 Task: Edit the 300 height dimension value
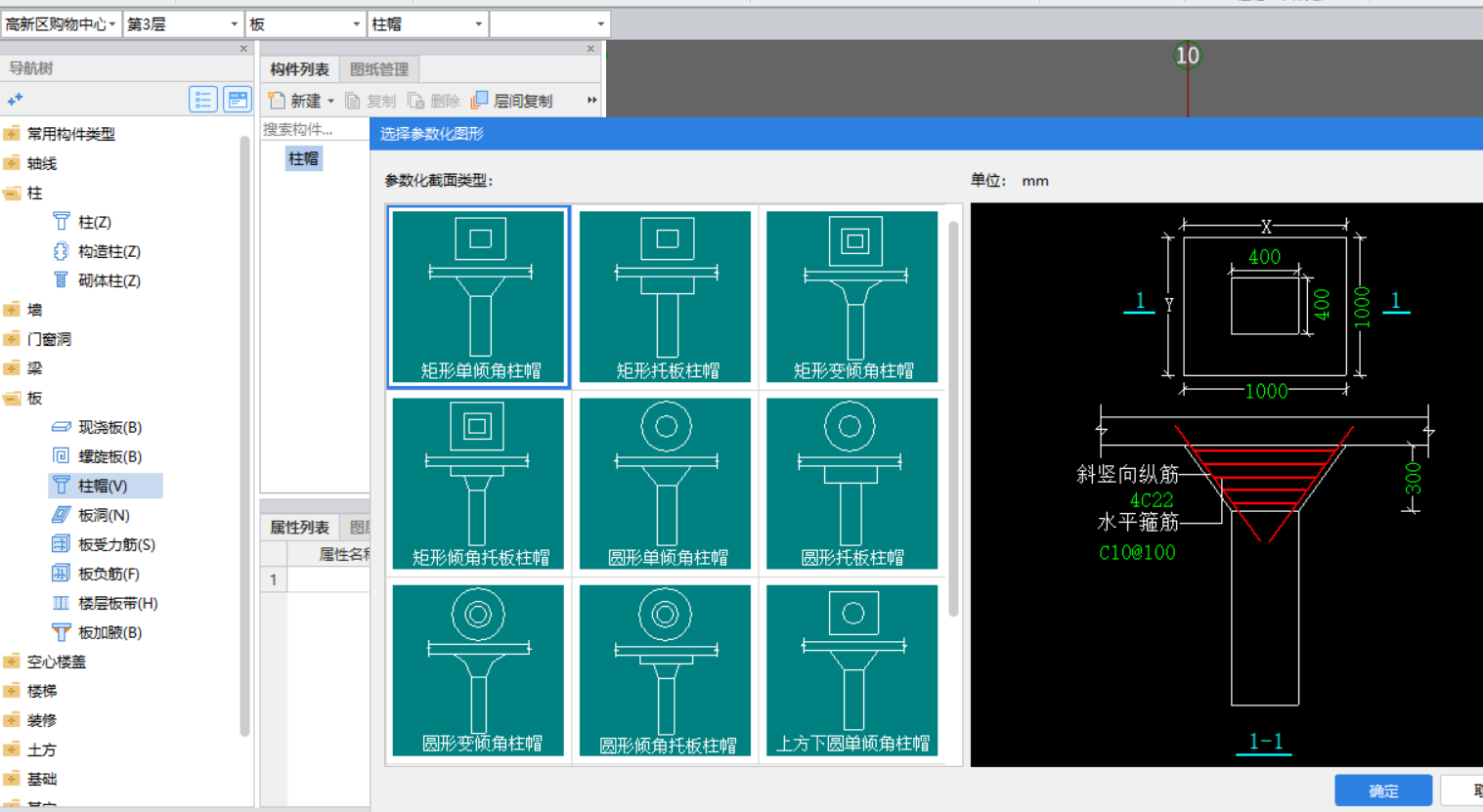click(x=1413, y=479)
